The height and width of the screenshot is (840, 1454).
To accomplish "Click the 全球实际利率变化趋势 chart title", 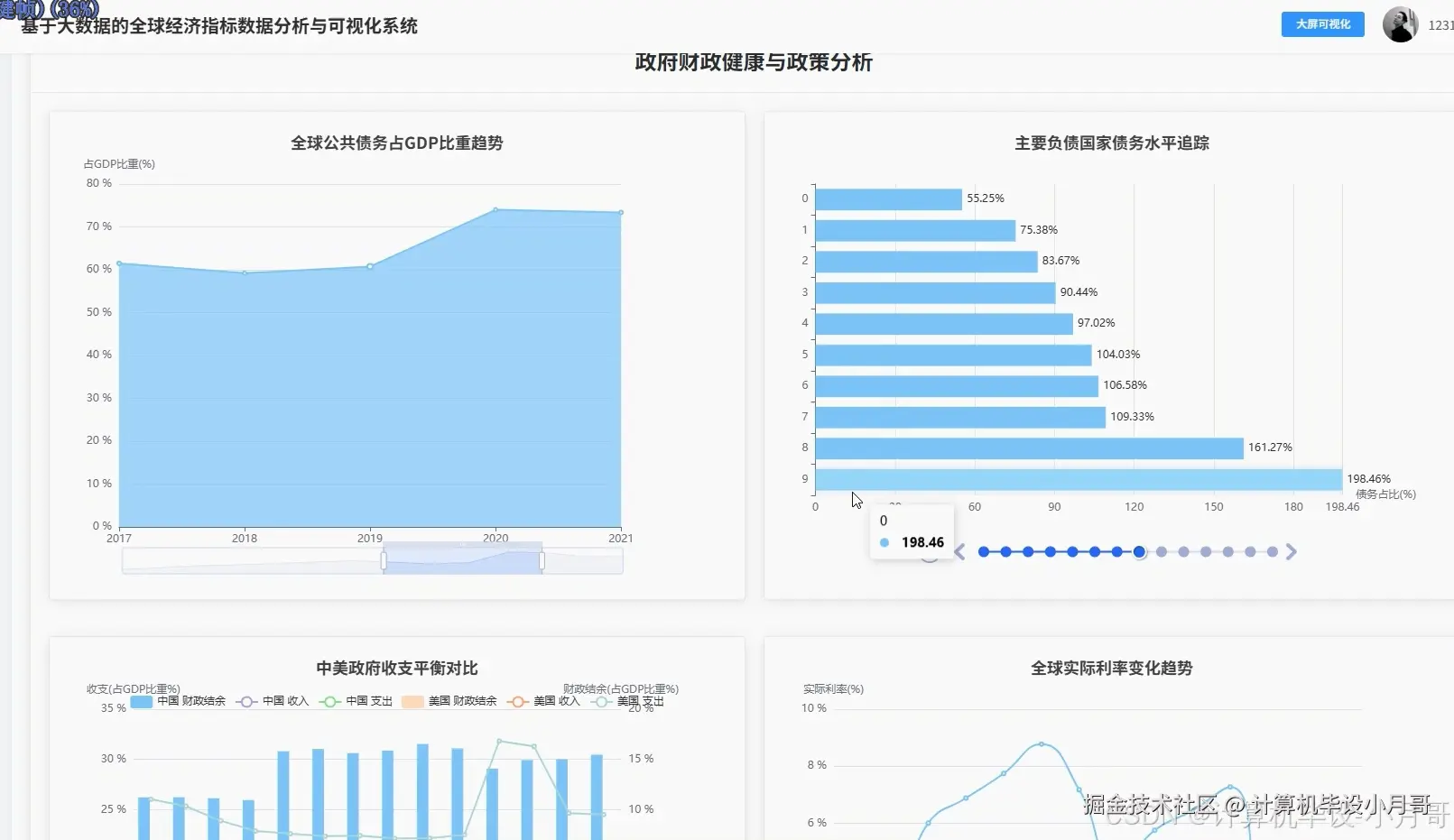I will click(x=1112, y=668).
